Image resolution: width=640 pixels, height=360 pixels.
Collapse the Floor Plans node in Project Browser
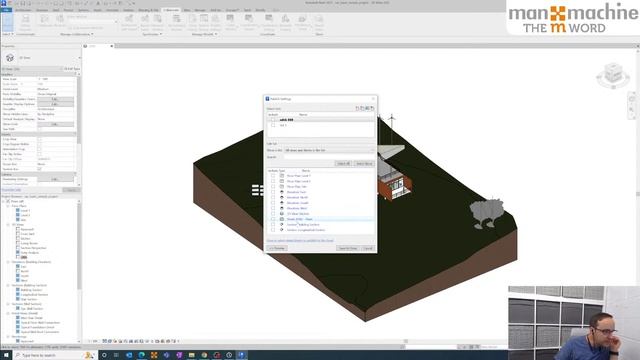[8, 206]
